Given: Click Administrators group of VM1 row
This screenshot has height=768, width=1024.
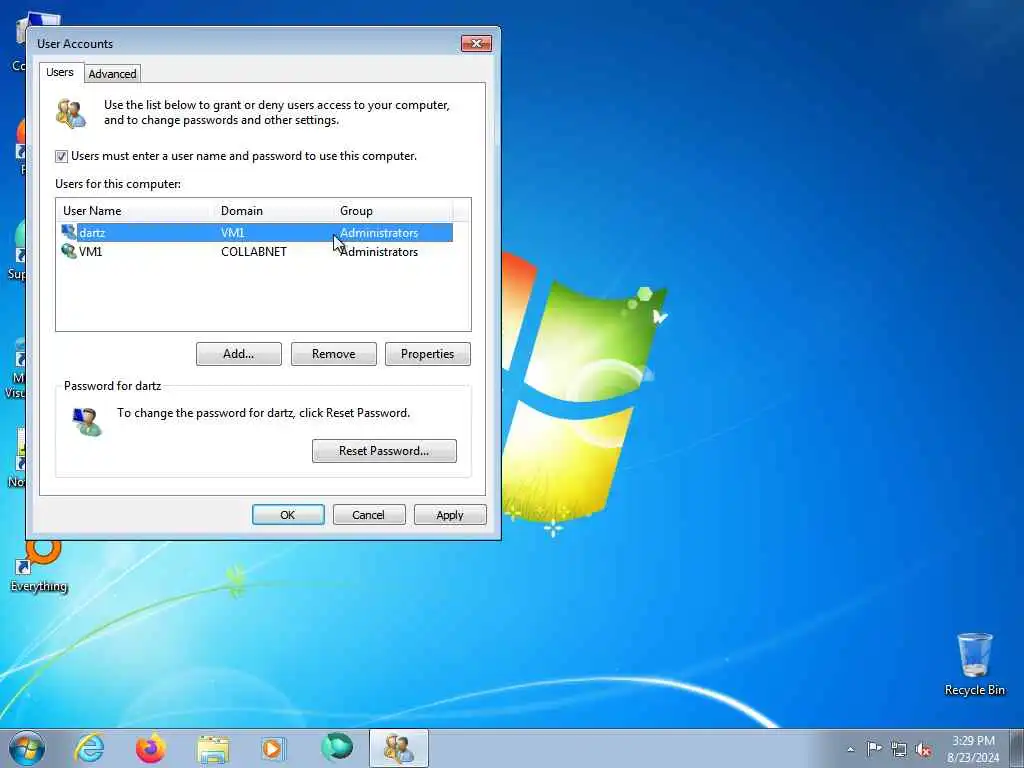Looking at the screenshot, I should click(379, 251).
